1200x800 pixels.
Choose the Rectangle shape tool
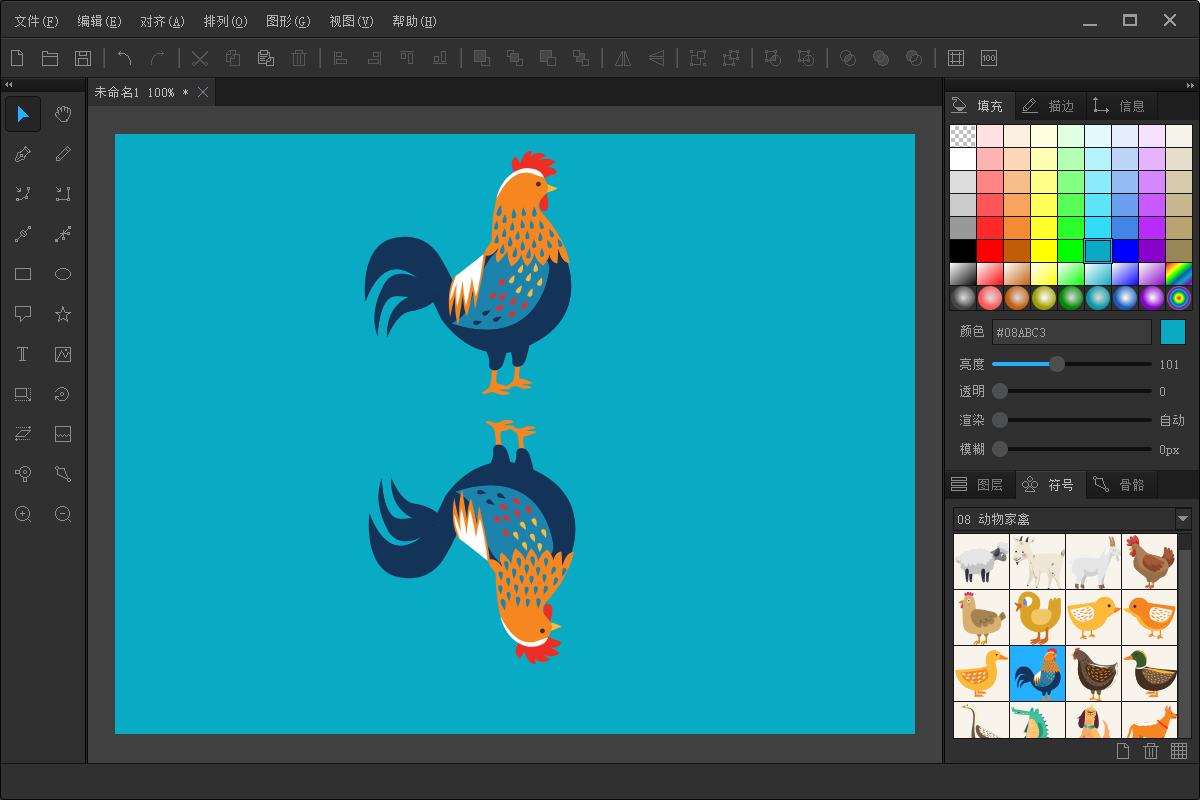tap(23, 274)
